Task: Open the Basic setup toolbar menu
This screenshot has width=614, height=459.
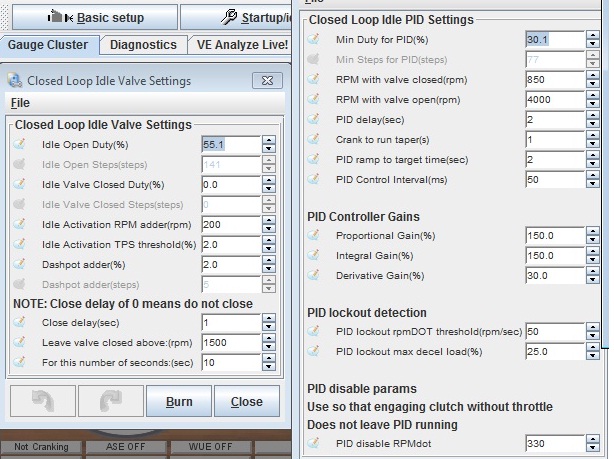Action: coord(89,17)
